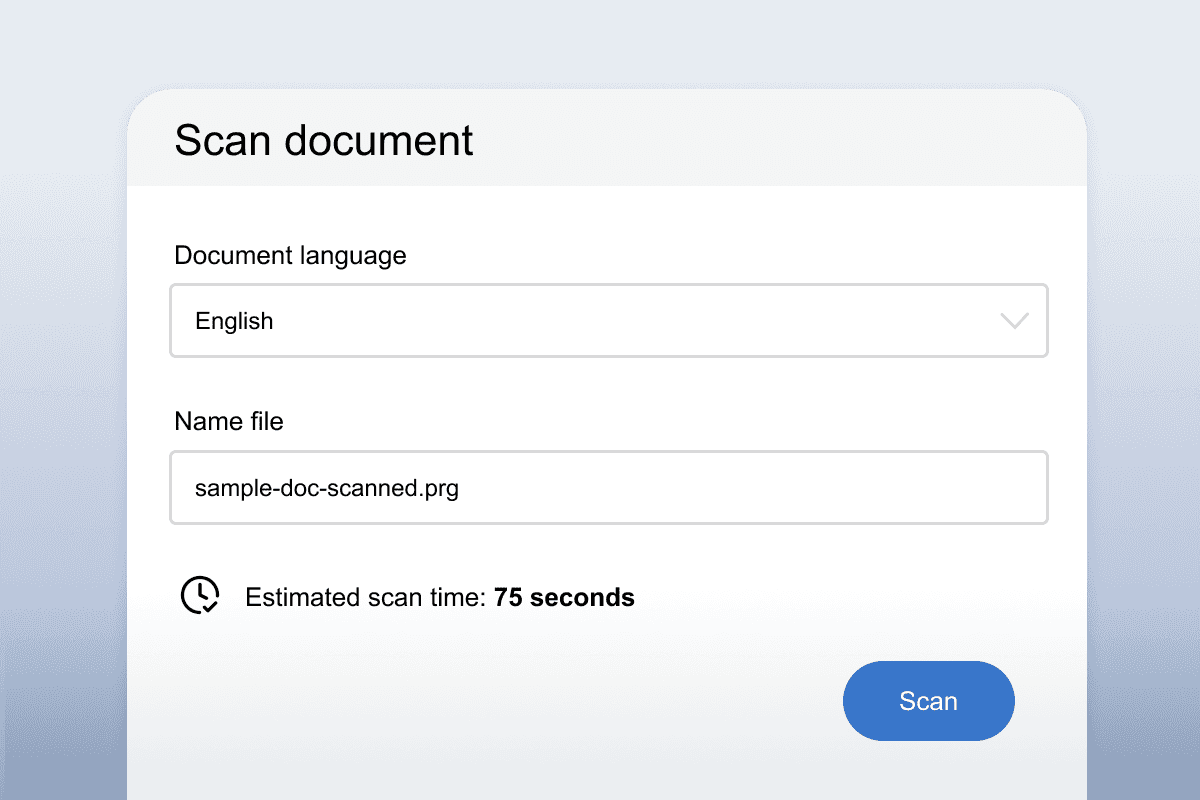
Task: Click the Document language label
Action: 290,255
